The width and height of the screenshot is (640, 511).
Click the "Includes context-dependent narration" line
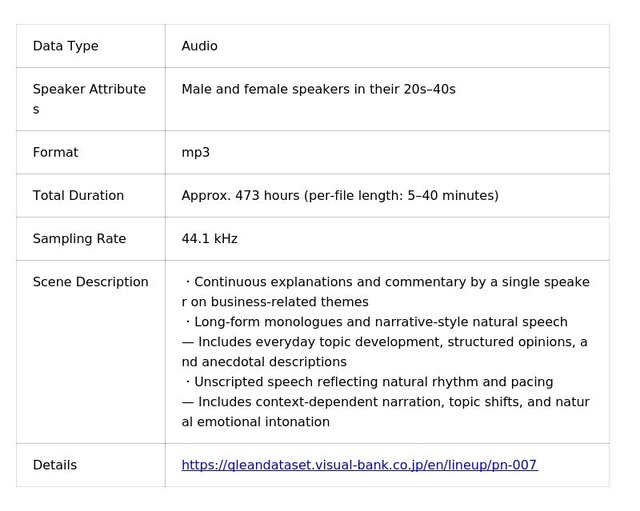tap(385, 402)
